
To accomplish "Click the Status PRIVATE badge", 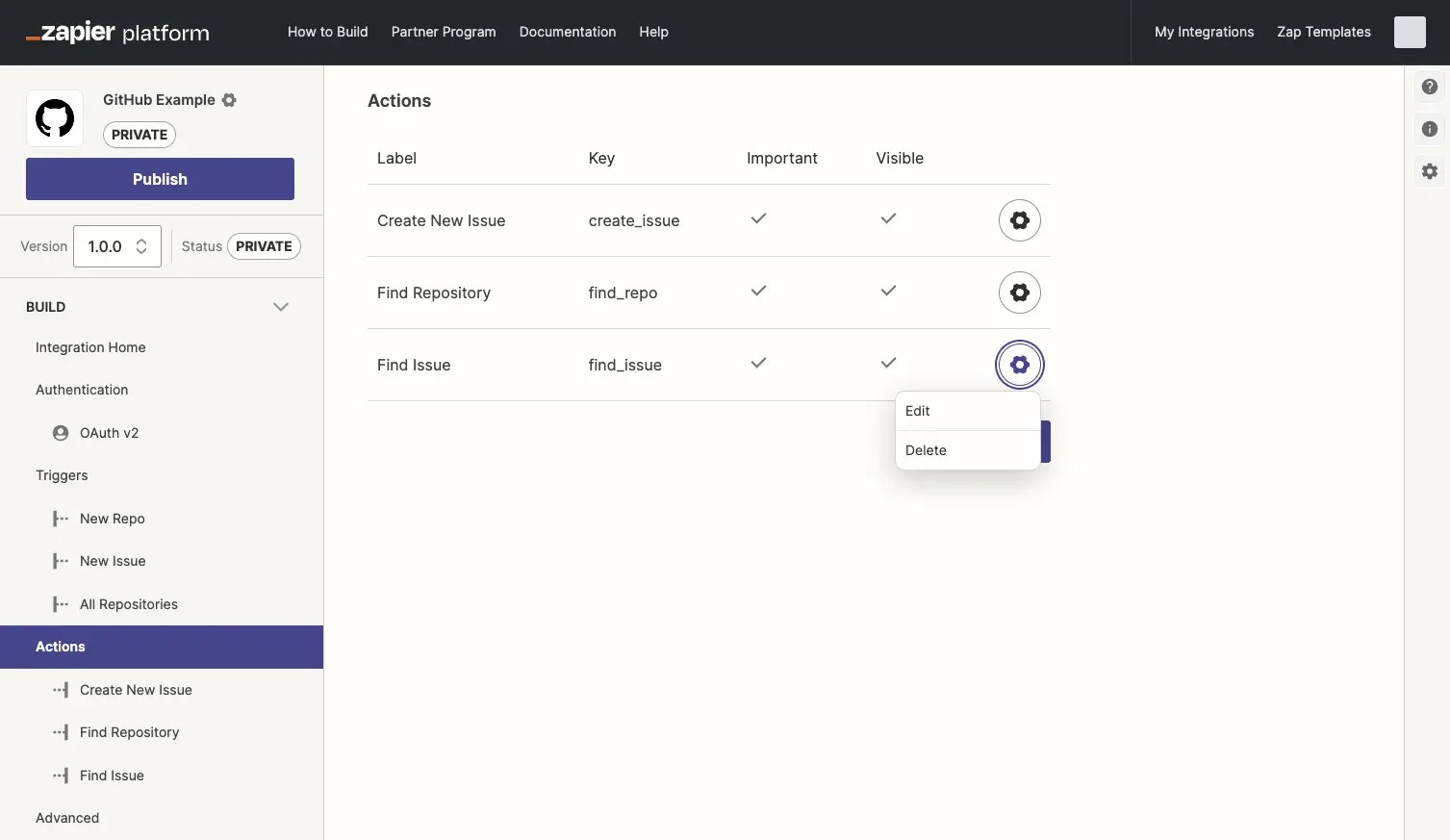I will [x=264, y=246].
